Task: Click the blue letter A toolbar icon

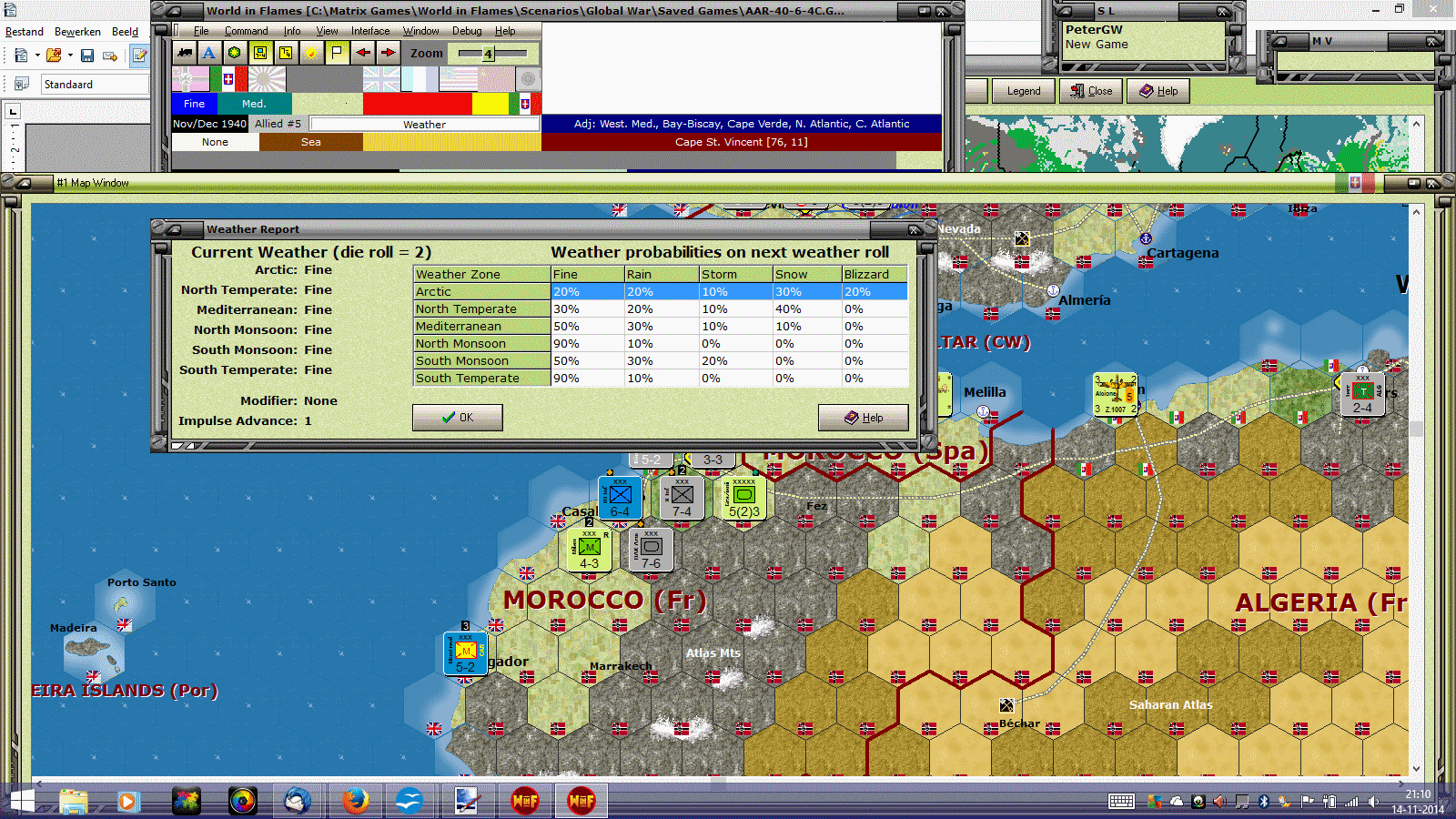Action: pyautogui.click(x=209, y=53)
